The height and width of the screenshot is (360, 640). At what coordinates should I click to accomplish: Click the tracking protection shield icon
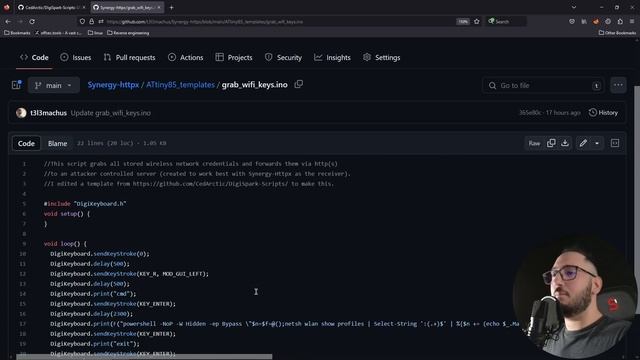[x=82, y=21]
